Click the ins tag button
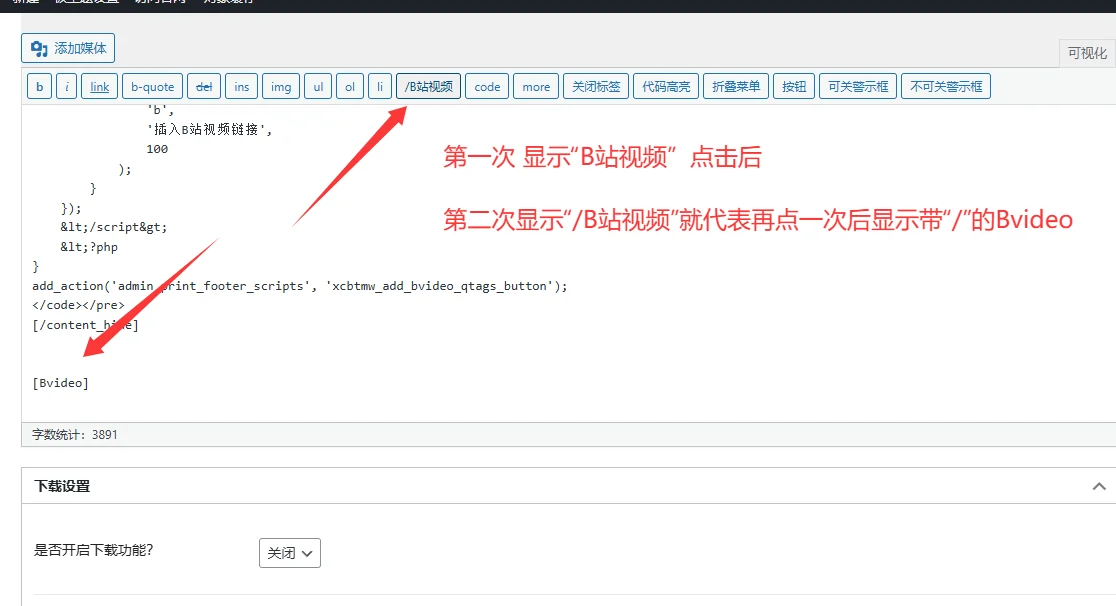The height and width of the screenshot is (606, 1116). [242, 87]
